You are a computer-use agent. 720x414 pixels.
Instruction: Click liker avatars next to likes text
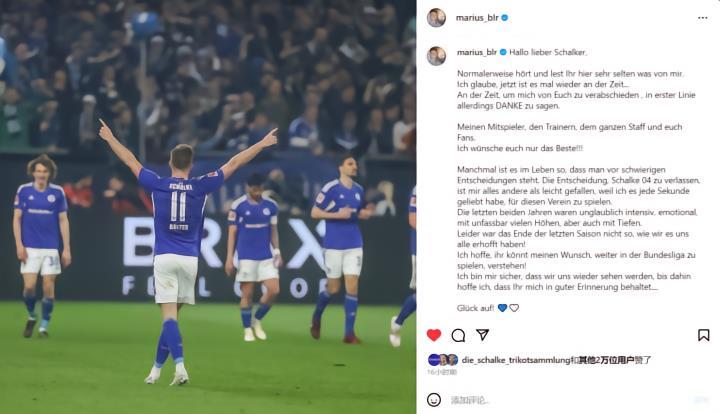(443, 360)
